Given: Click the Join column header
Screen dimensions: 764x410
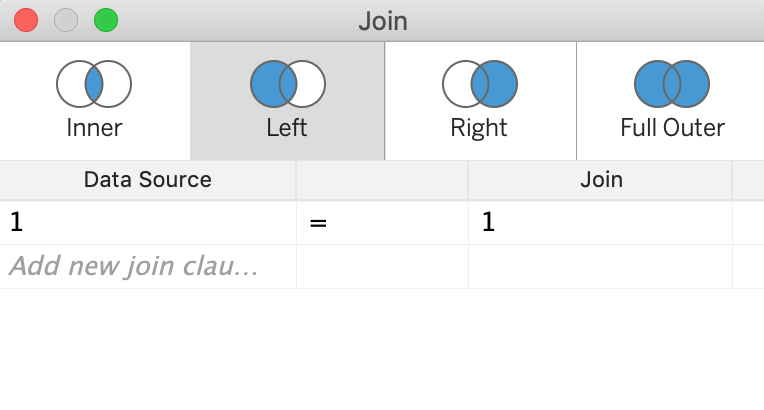Looking at the screenshot, I should [x=600, y=180].
